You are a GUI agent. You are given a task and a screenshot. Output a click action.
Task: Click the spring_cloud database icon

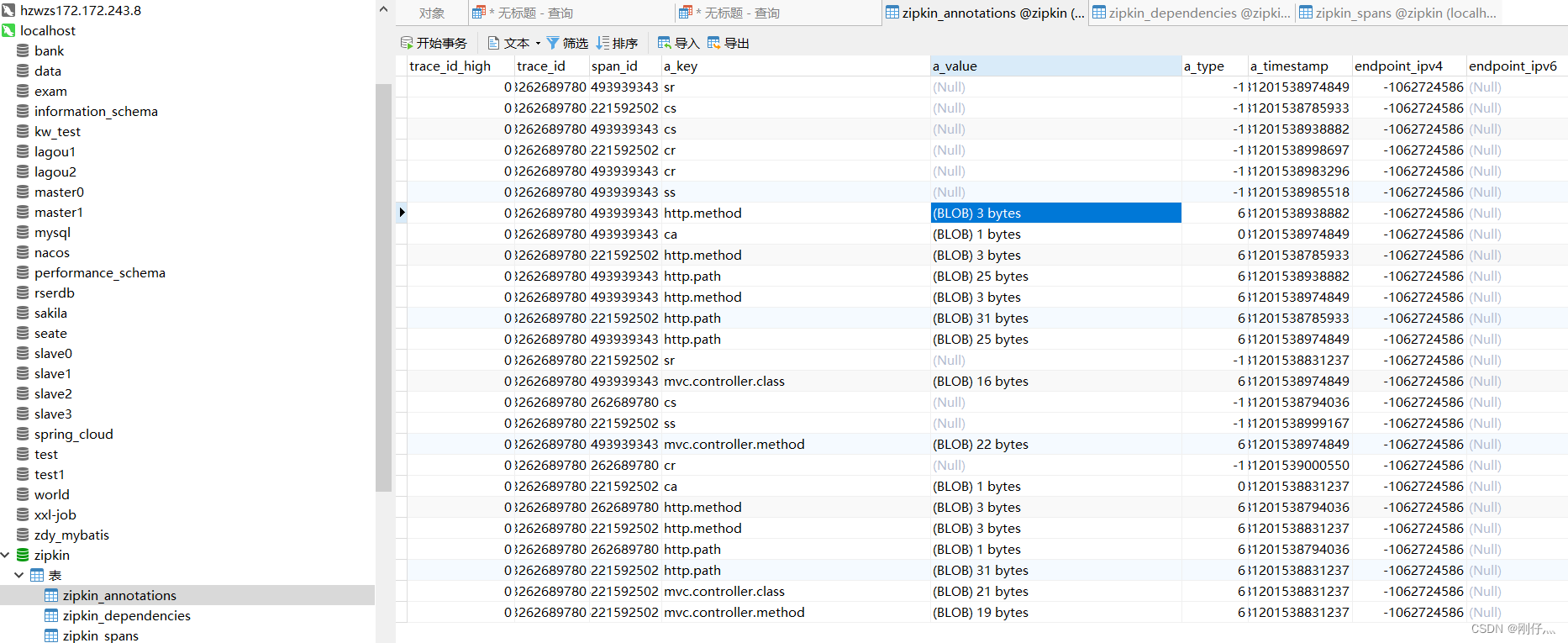click(23, 434)
